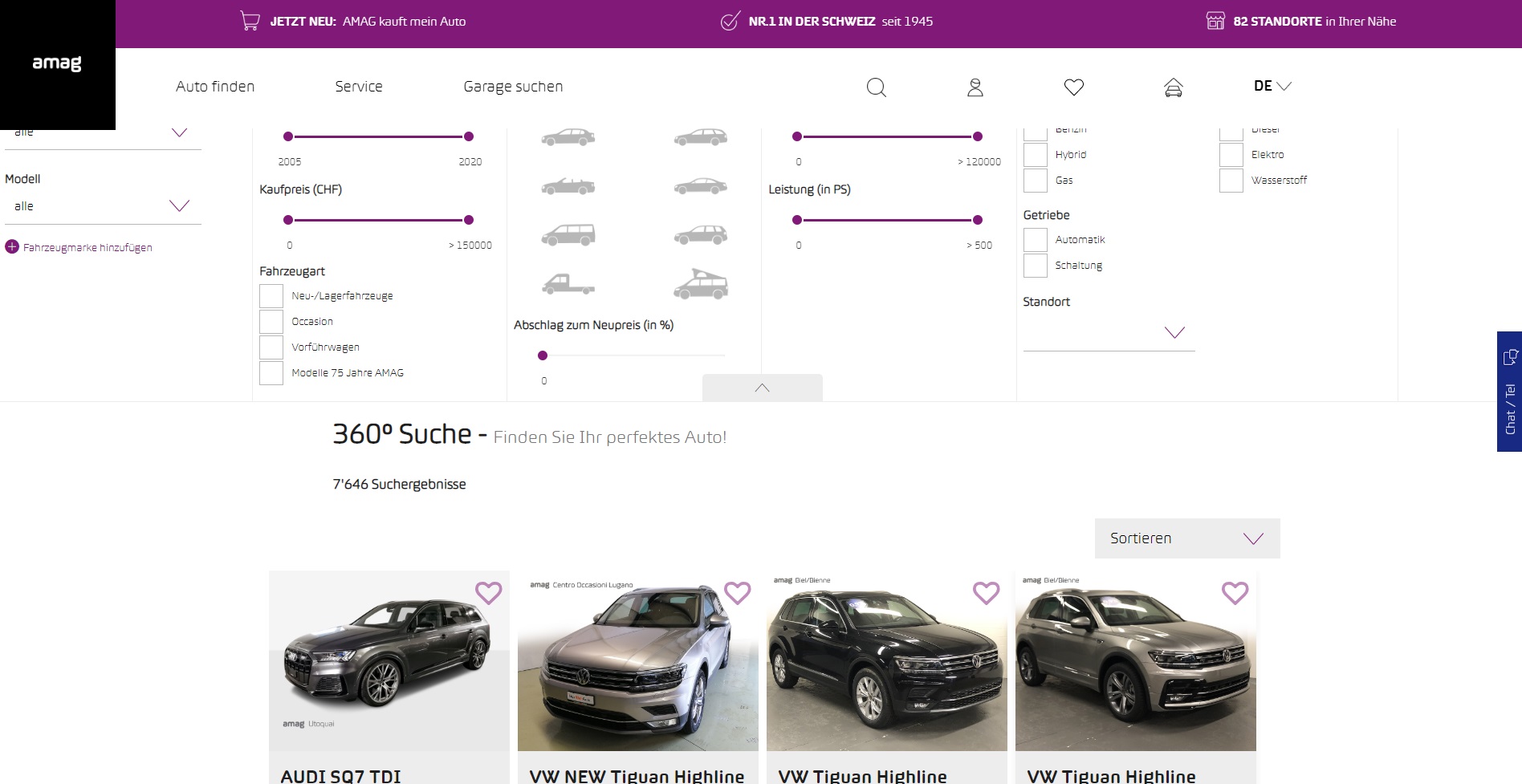The height and width of the screenshot is (784, 1522).
Task: Favorite the VW NEW Tiguan Highline listing
Action: [738, 593]
